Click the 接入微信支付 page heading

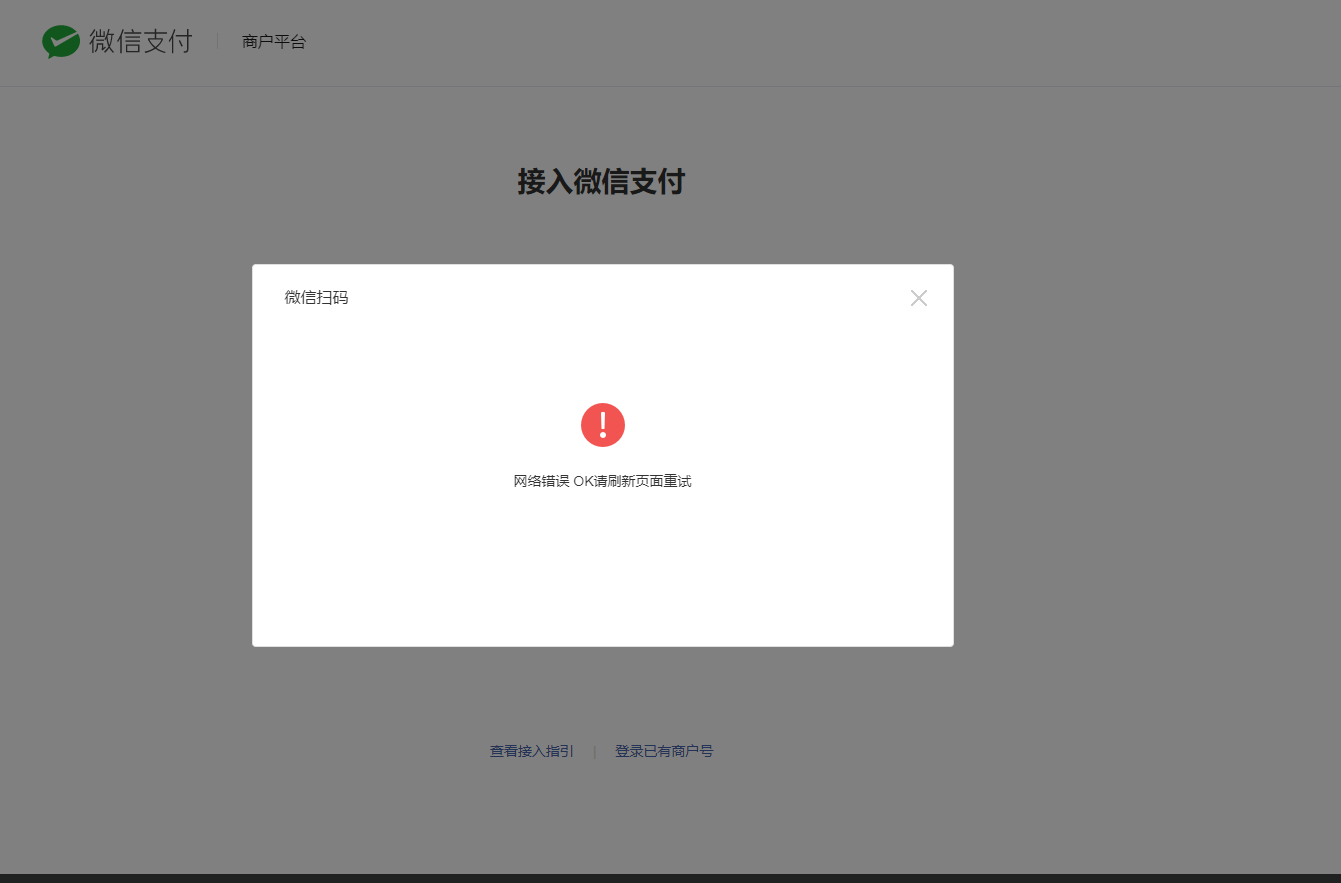(x=601, y=182)
